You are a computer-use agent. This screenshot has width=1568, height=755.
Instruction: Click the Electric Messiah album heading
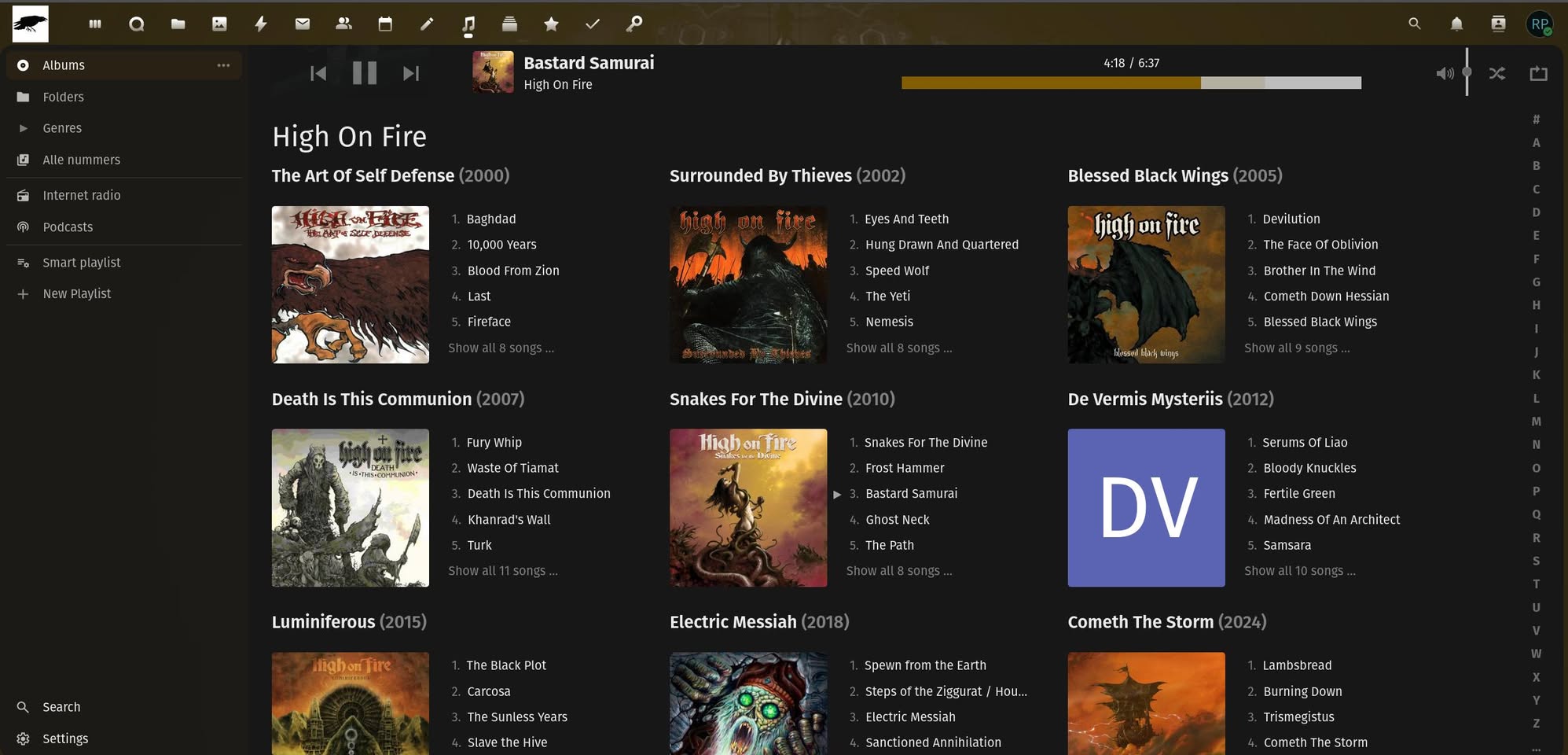(x=759, y=622)
